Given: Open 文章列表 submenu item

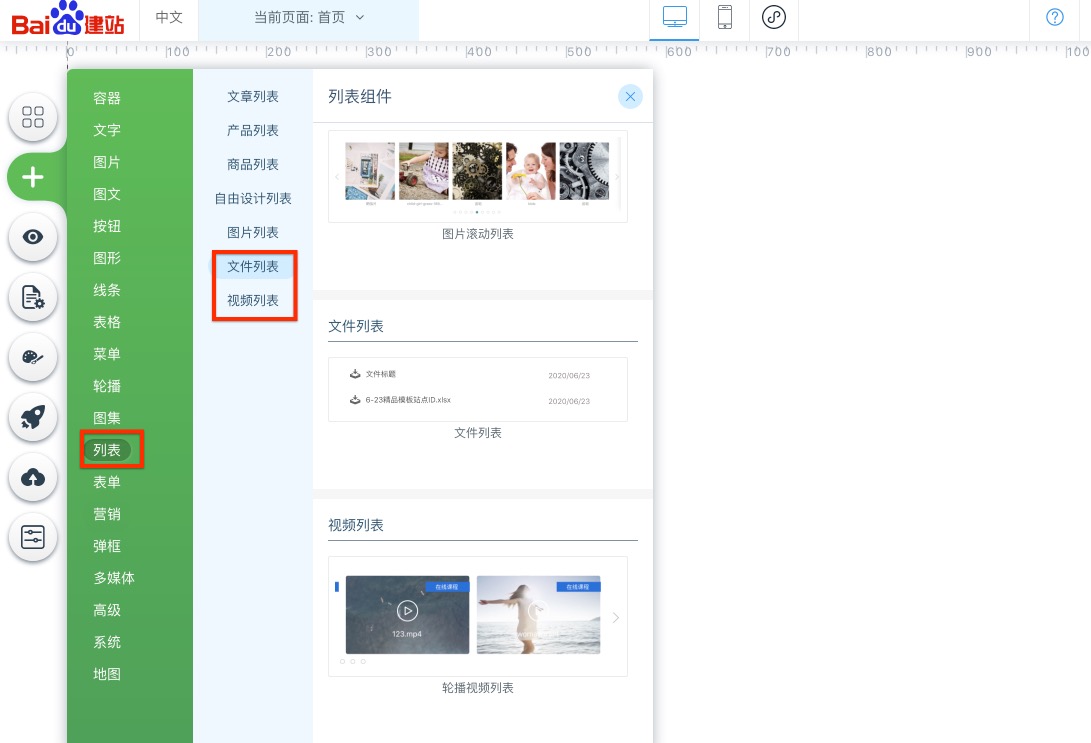Looking at the screenshot, I should [253, 97].
